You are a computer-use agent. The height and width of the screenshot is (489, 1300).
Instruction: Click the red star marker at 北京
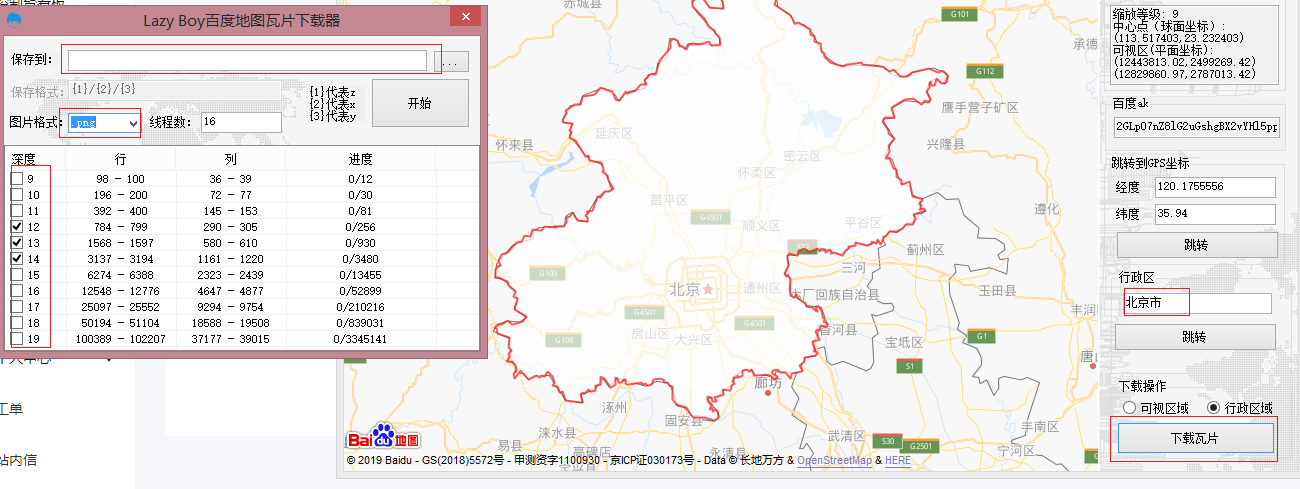(709, 288)
